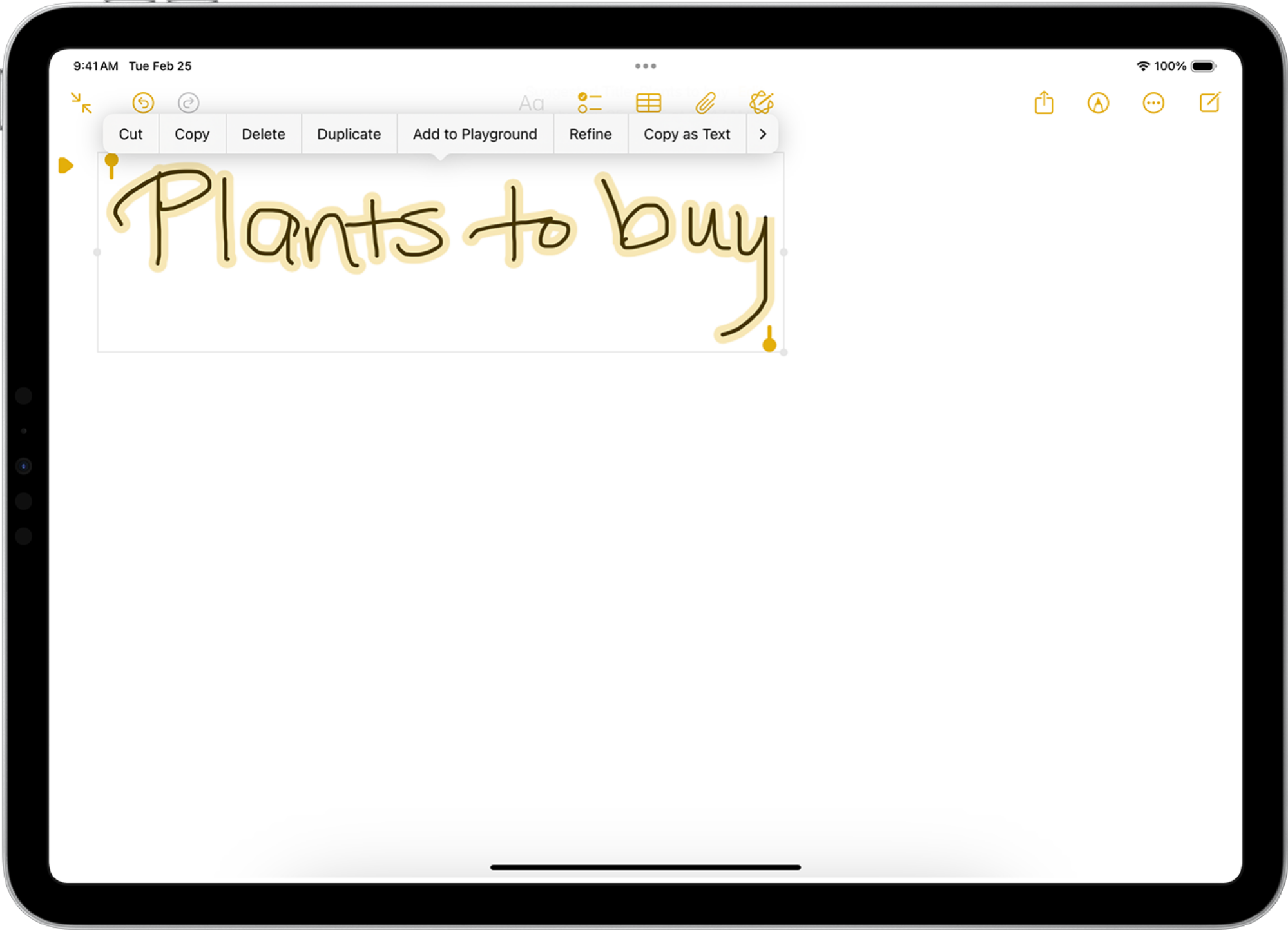The height and width of the screenshot is (930, 1288).
Task: Open text formatting with the Aa icon
Action: click(531, 103)
